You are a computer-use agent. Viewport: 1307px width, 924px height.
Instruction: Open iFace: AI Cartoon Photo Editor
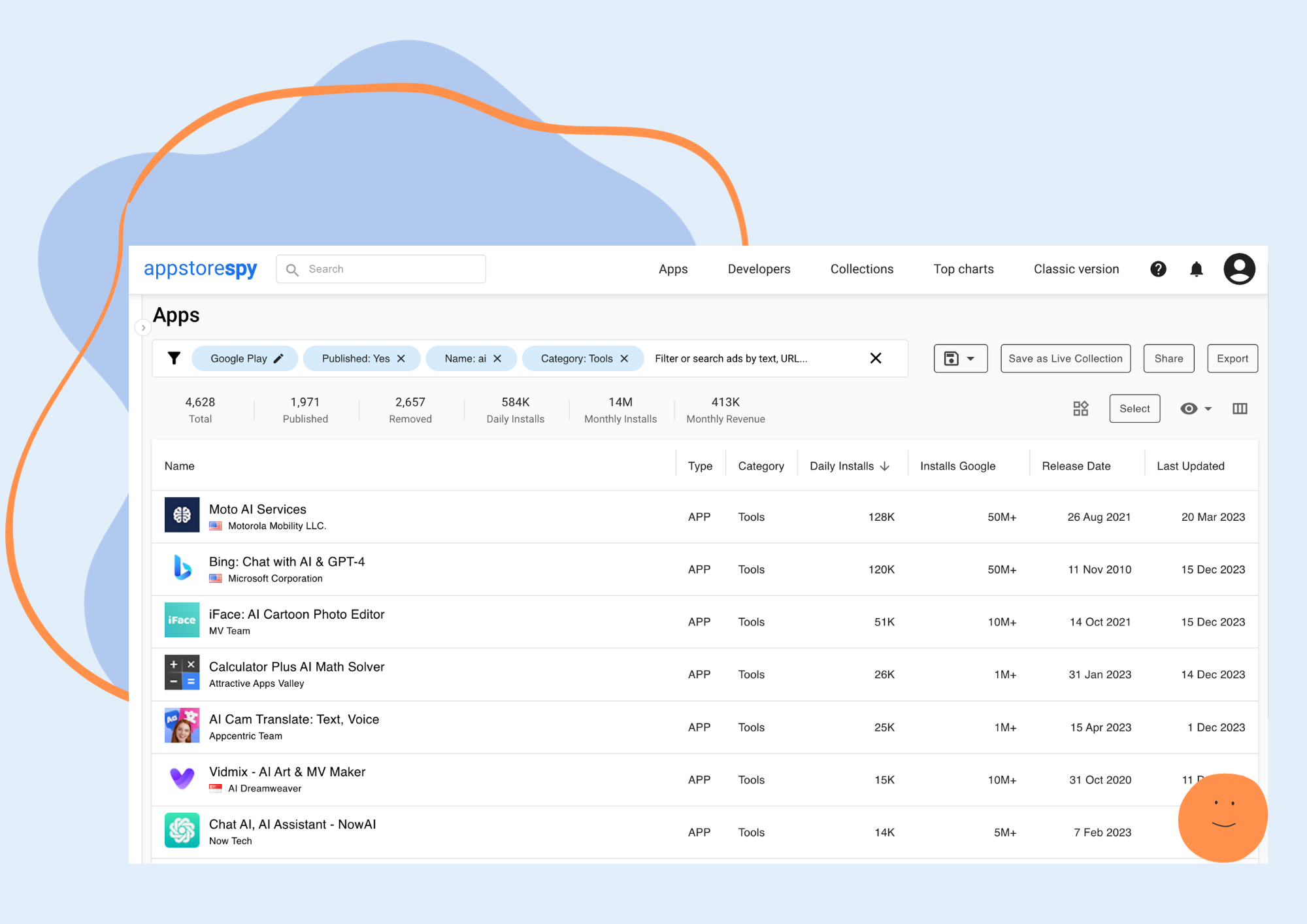coord(297,614)
